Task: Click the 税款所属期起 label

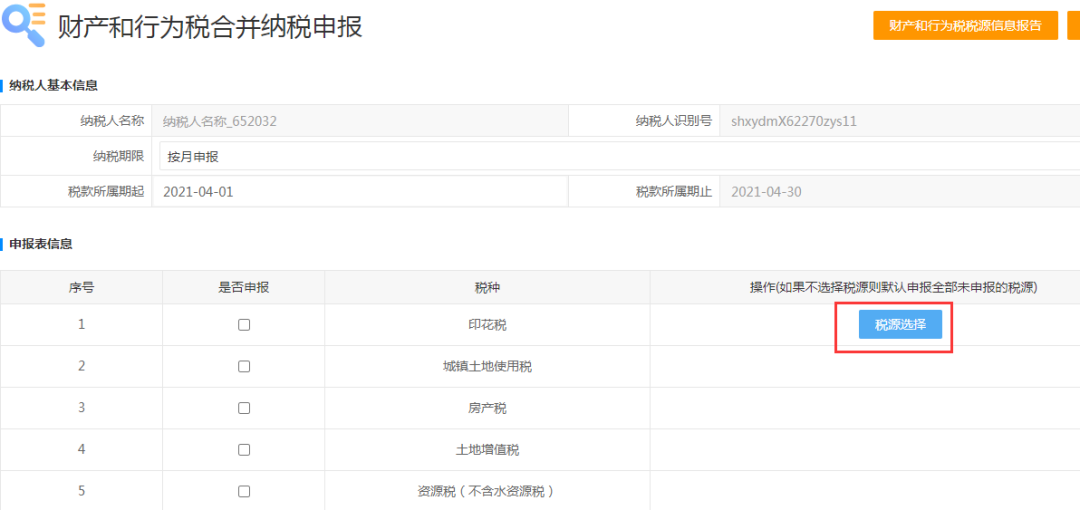Action: pyautogui.click(x=105, y=192)
